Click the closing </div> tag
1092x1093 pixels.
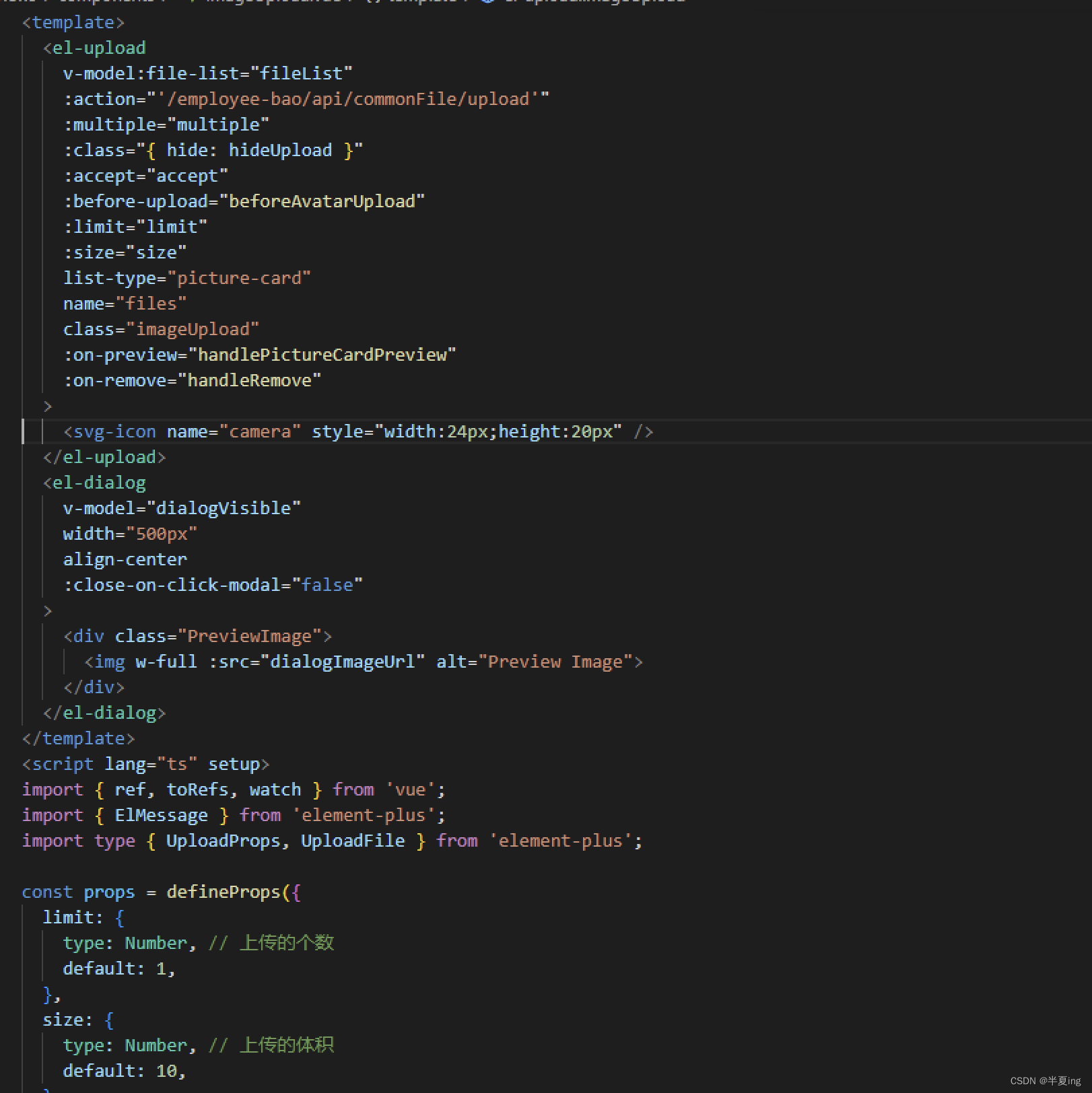[94, 687]
